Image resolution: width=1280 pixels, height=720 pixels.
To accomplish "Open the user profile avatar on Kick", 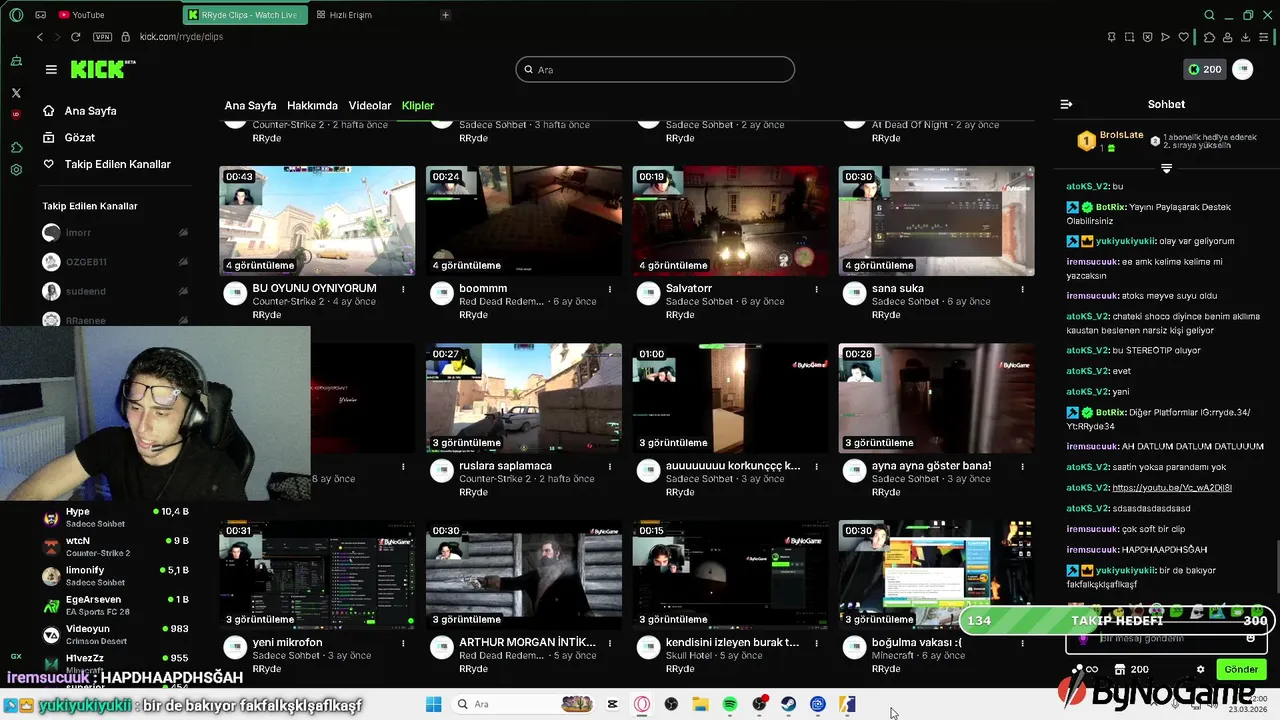I will pos(1242,69).
